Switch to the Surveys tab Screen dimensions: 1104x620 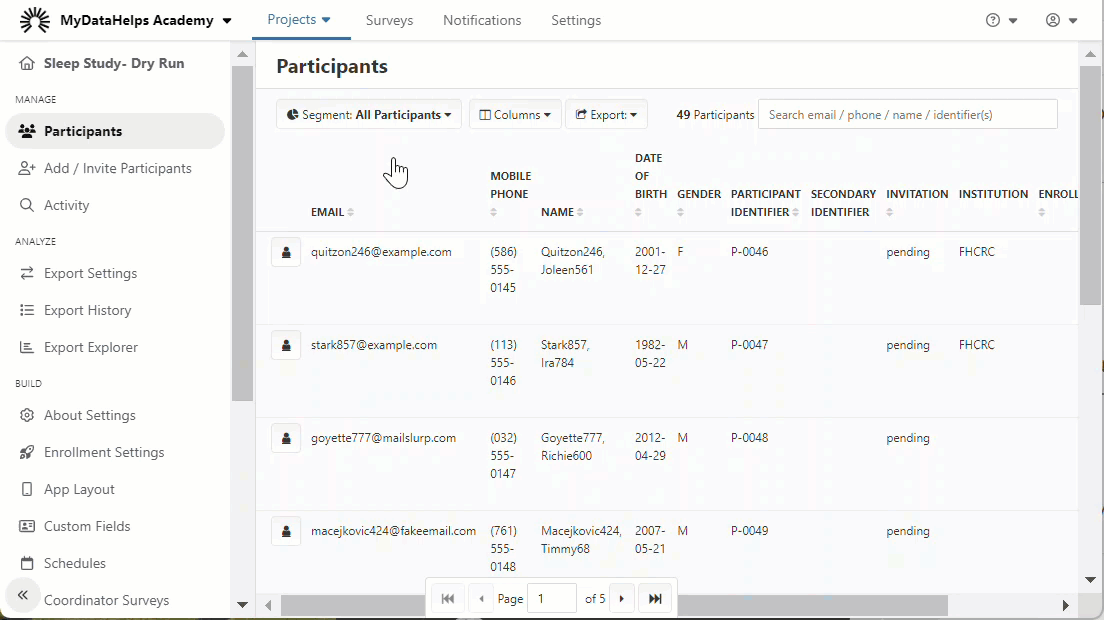389,20
